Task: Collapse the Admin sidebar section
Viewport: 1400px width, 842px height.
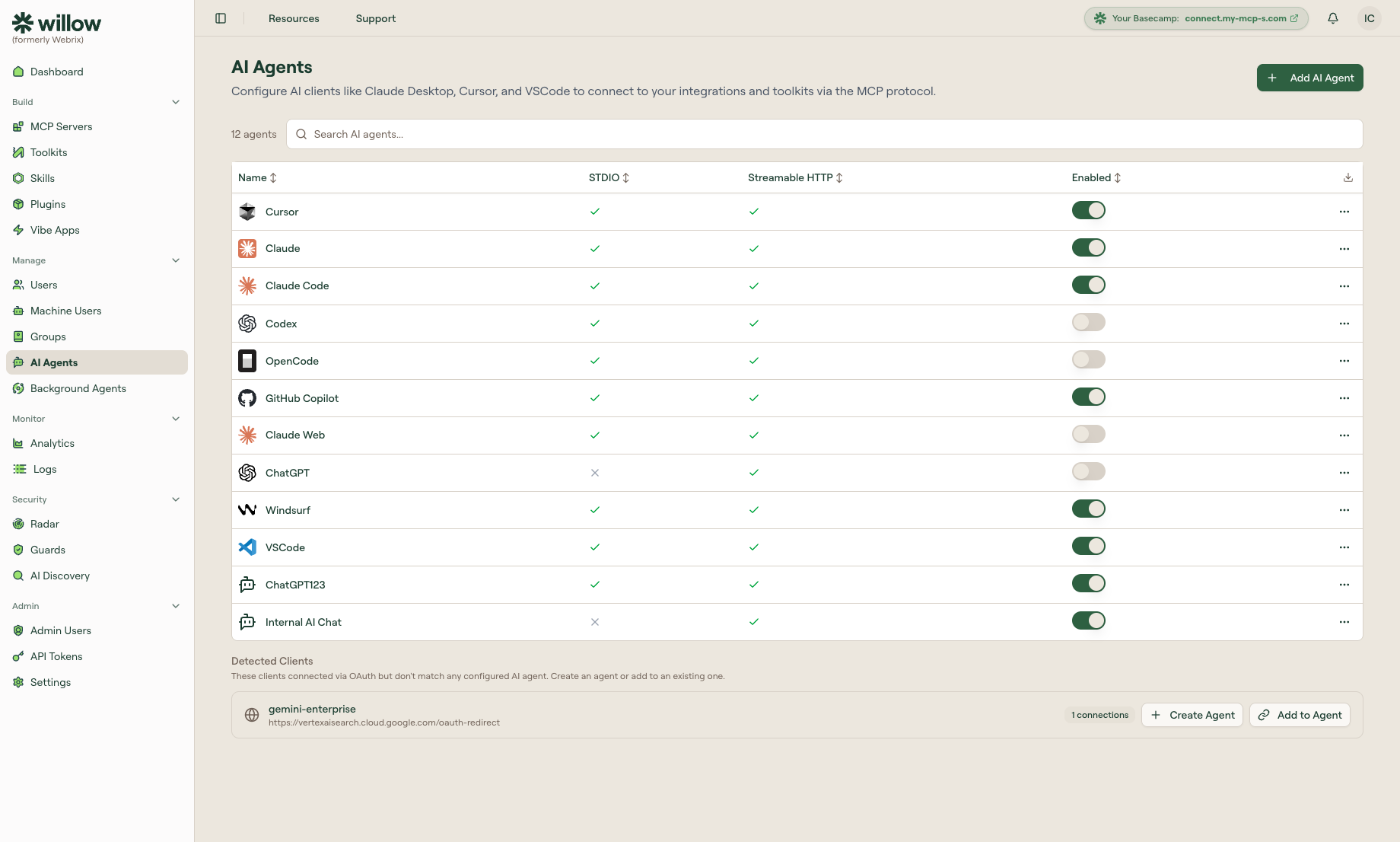Action: click(176, 606)
